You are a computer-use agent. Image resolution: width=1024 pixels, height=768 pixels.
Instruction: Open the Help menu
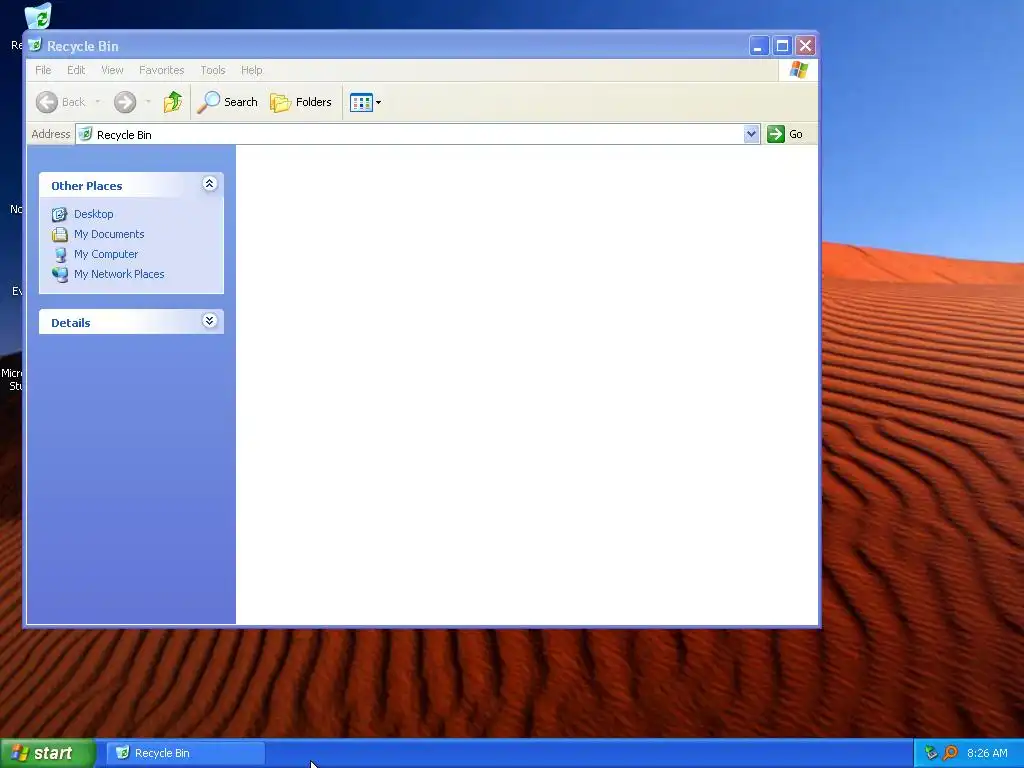click(251, 70)
